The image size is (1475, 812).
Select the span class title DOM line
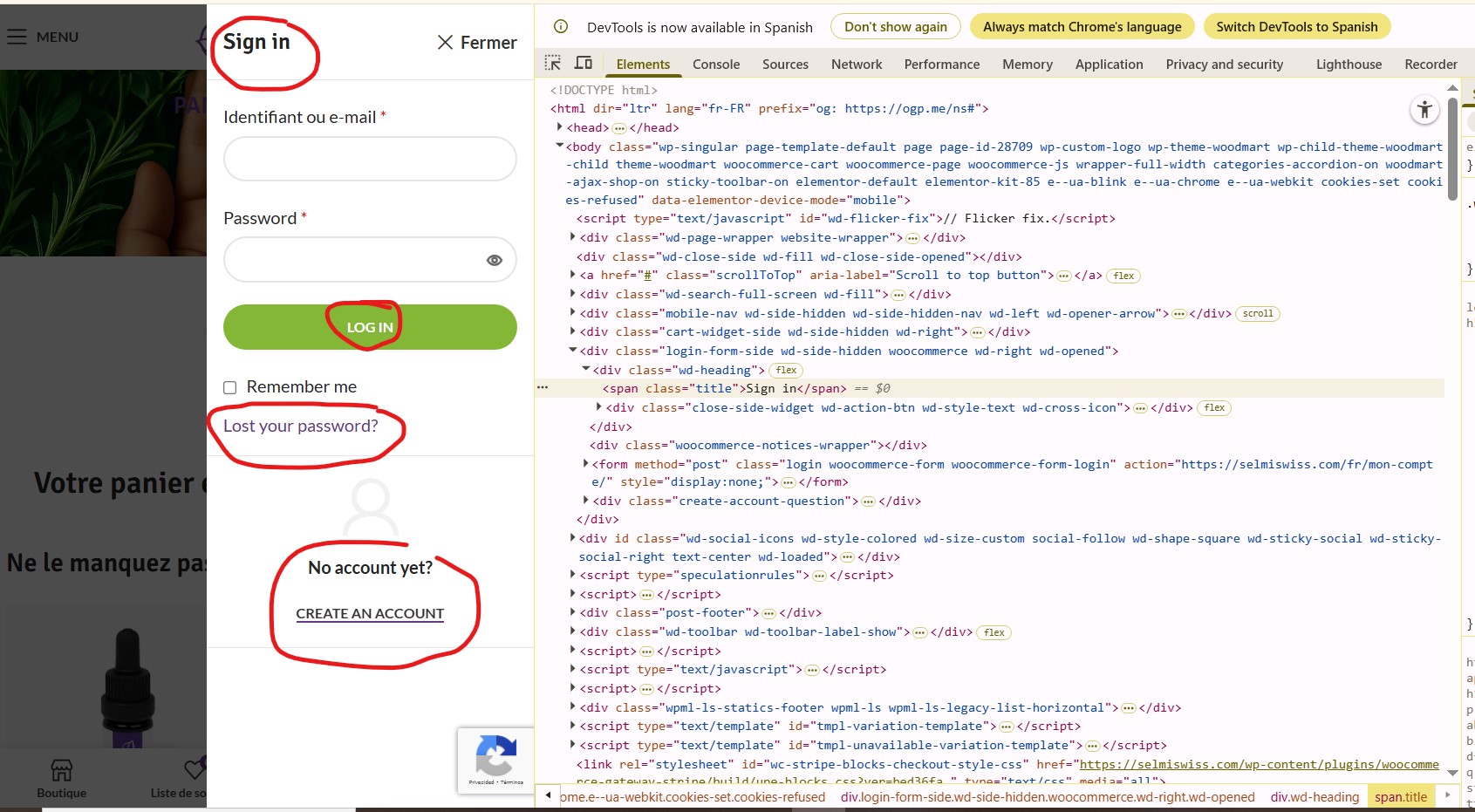989,388
